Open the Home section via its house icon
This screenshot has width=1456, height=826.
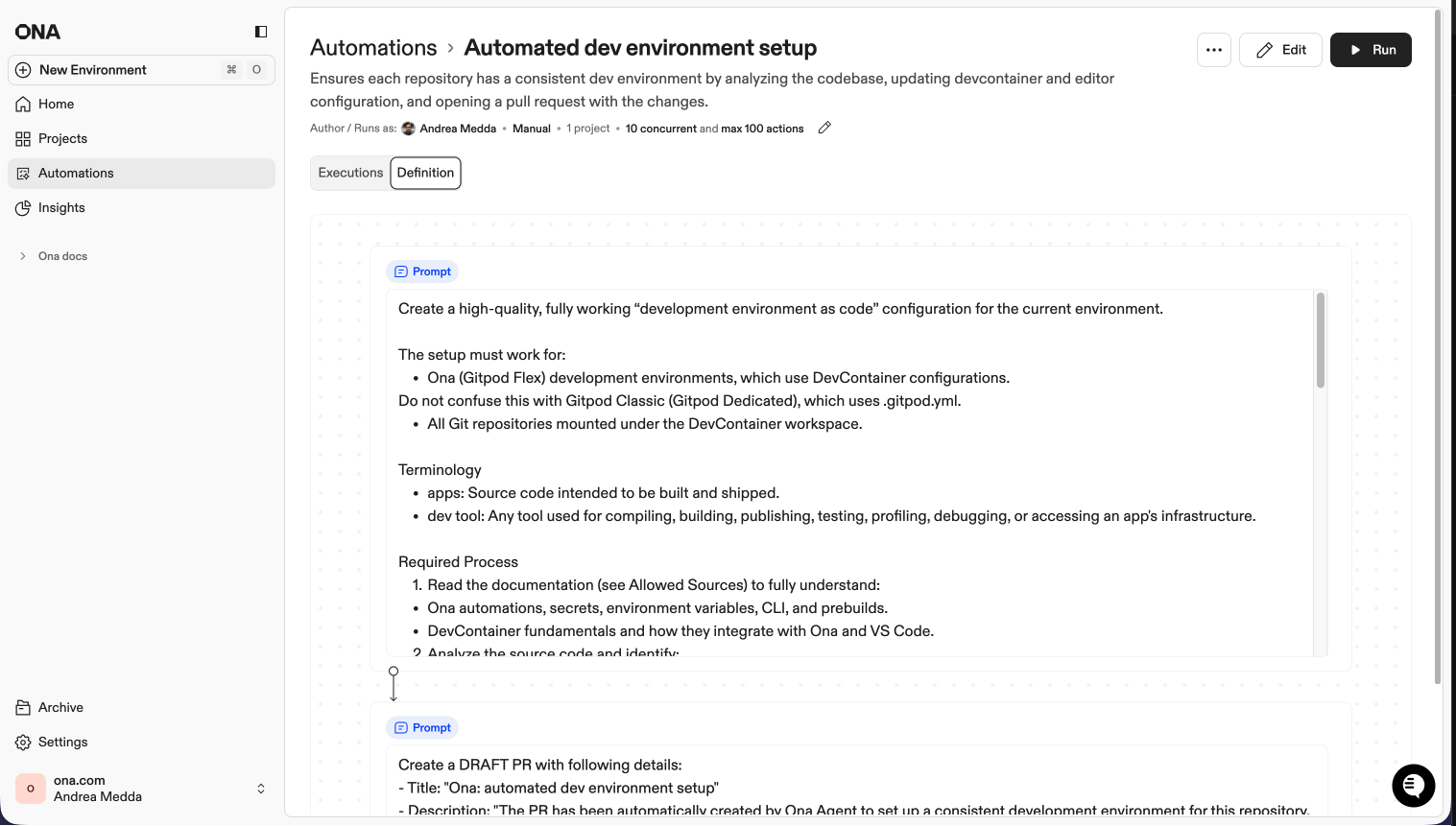[x=23, y=104]
